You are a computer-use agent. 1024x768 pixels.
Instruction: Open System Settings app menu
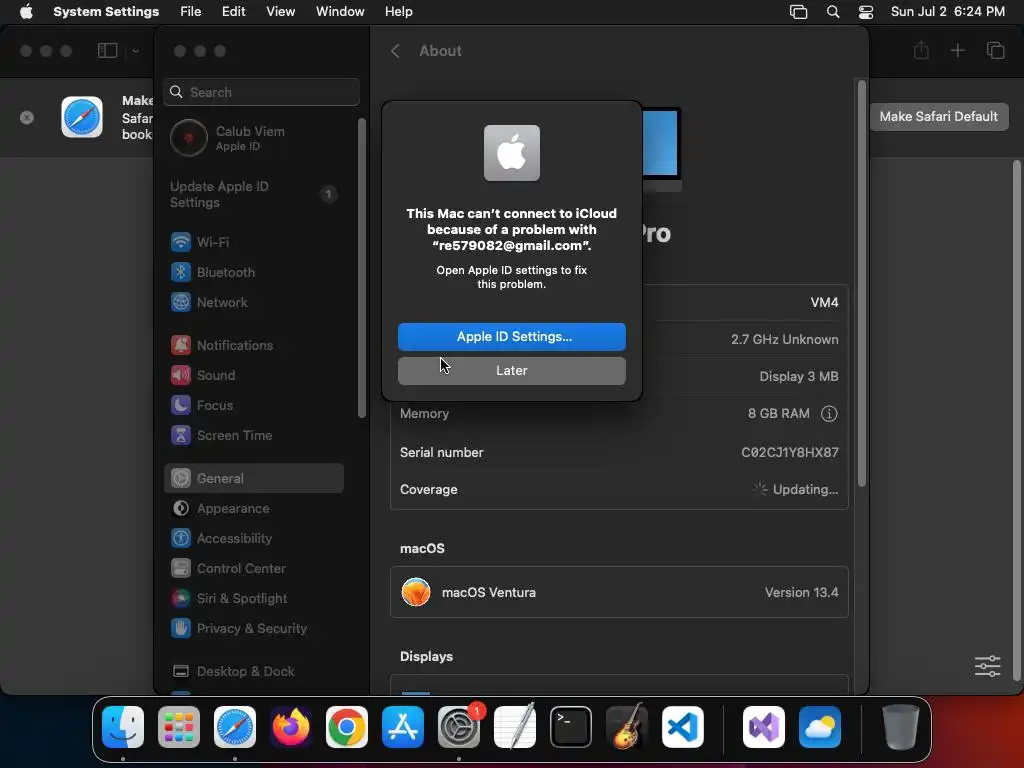(x=106, y=12)
